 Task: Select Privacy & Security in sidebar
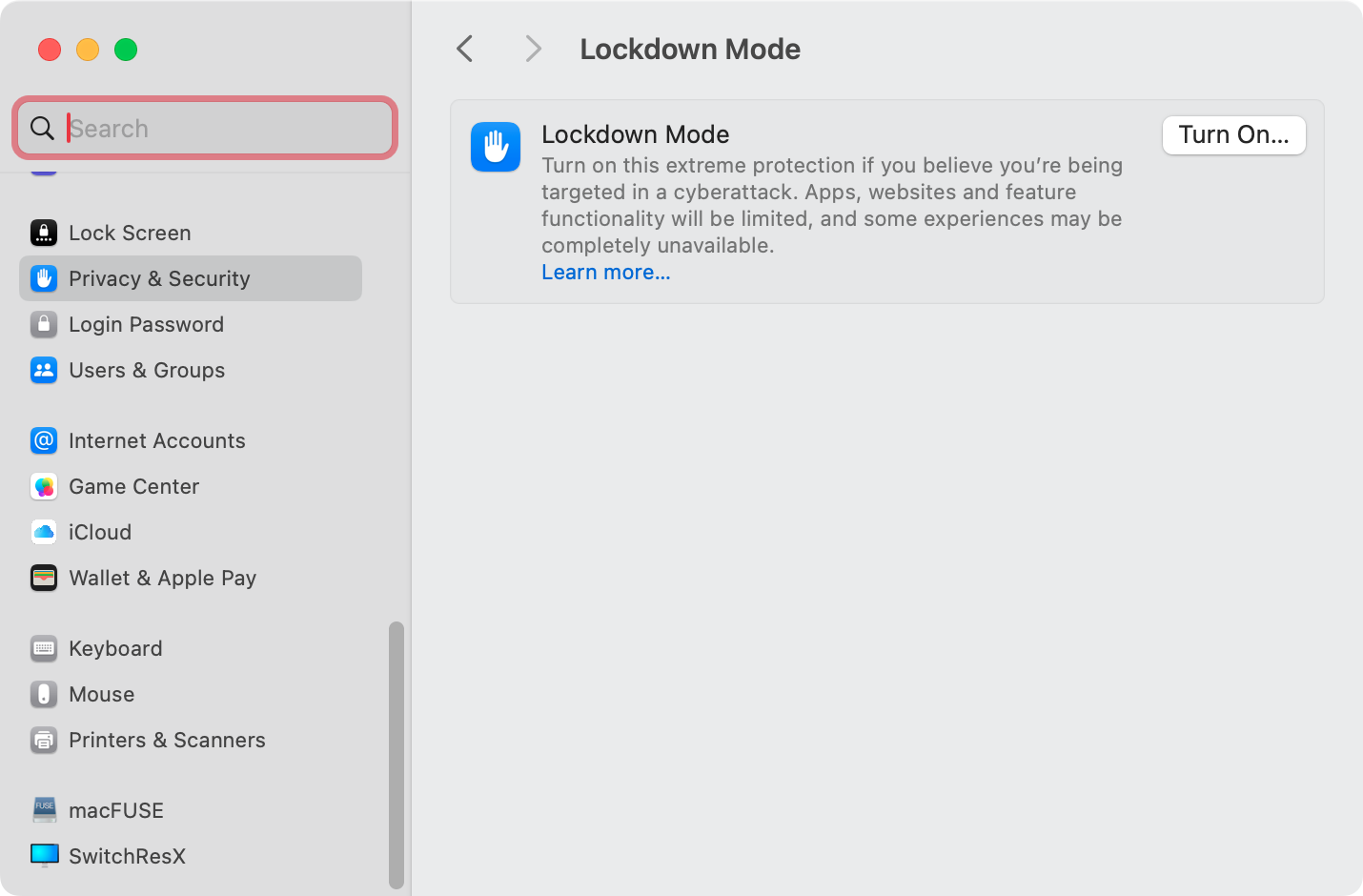(159, 278)
